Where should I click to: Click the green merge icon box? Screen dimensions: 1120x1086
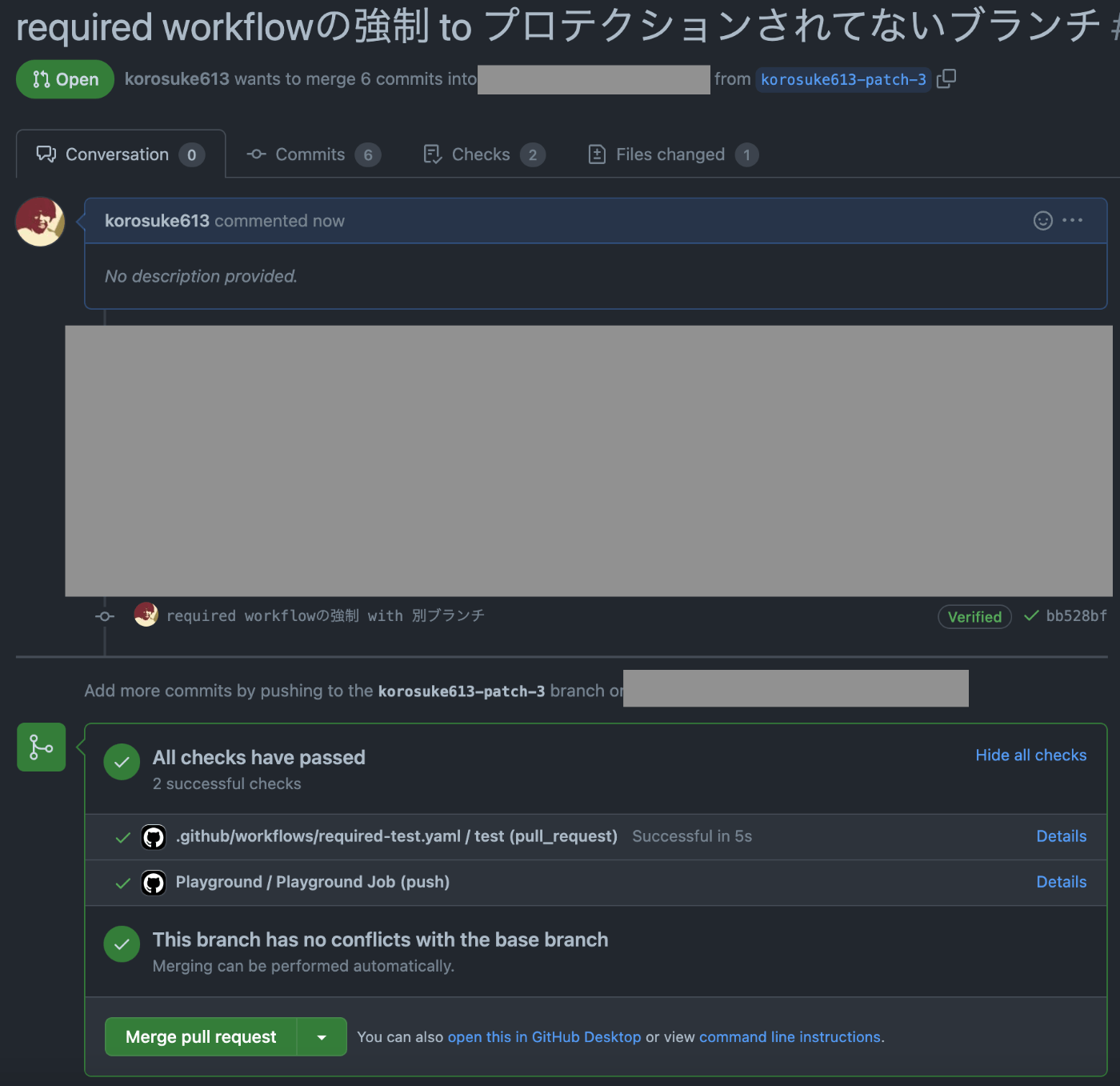click(41, 747)
